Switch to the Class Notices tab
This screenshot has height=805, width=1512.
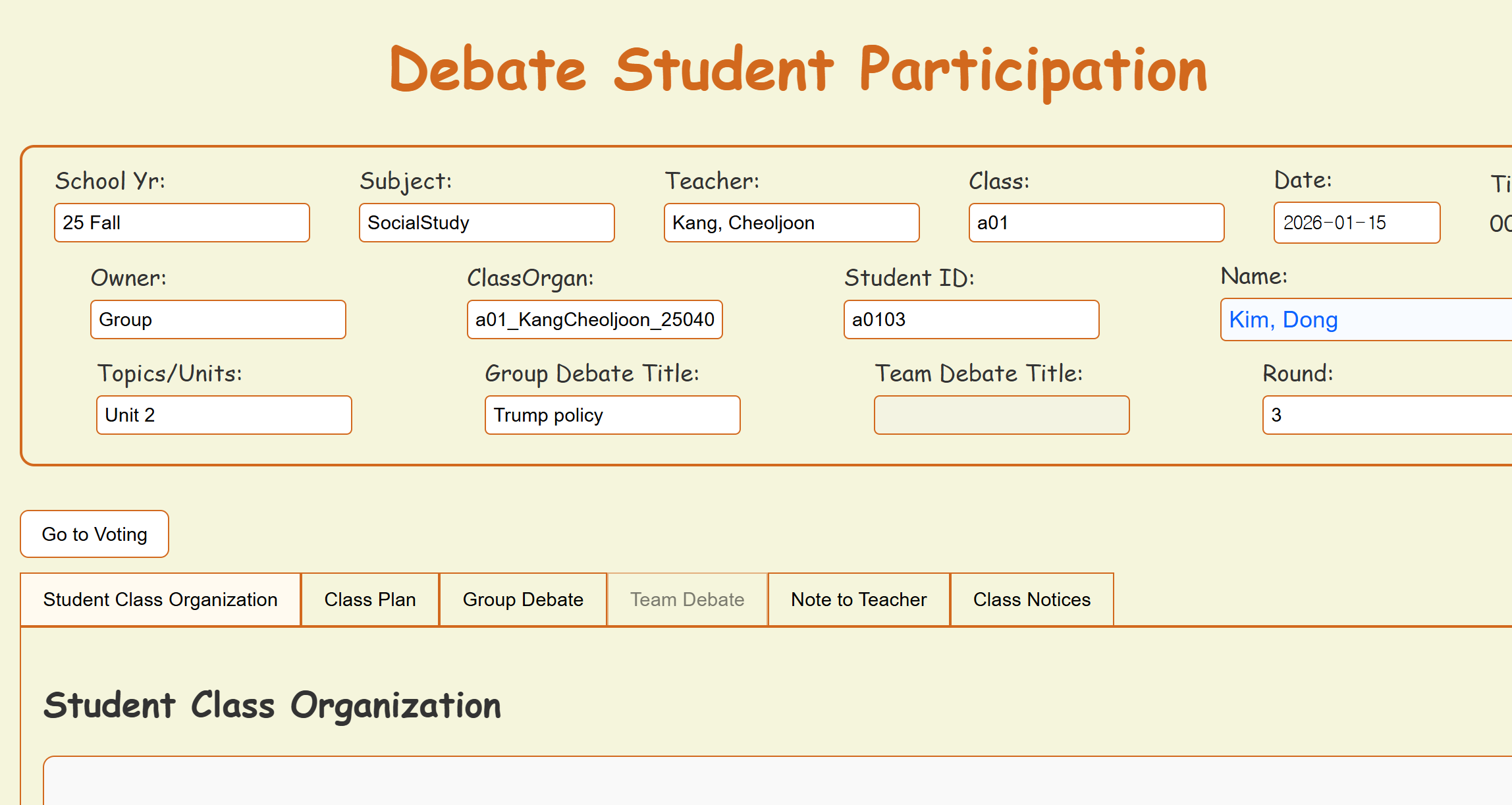click(1031, 599)
